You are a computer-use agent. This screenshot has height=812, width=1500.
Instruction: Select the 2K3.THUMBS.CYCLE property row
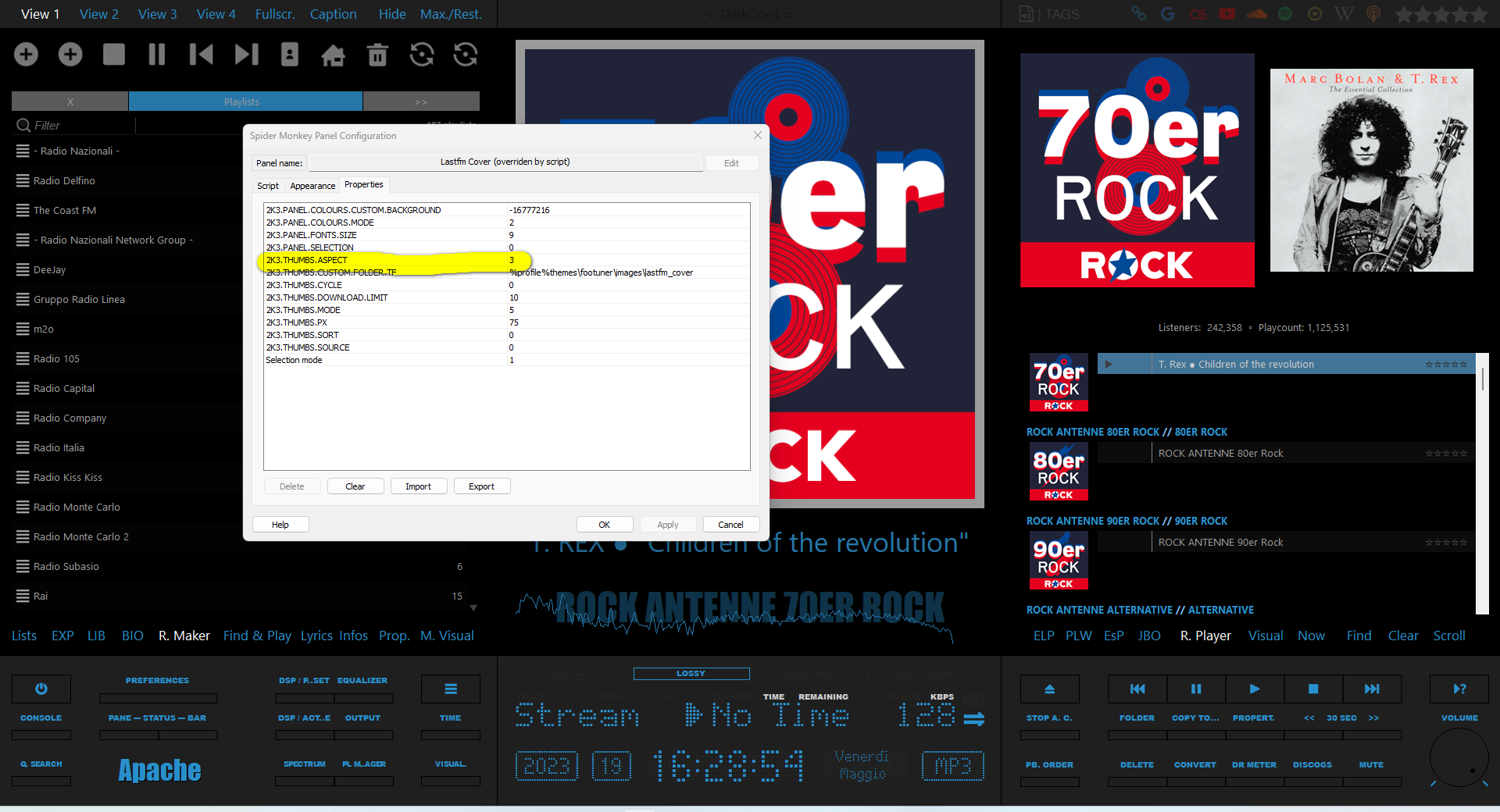506,285
